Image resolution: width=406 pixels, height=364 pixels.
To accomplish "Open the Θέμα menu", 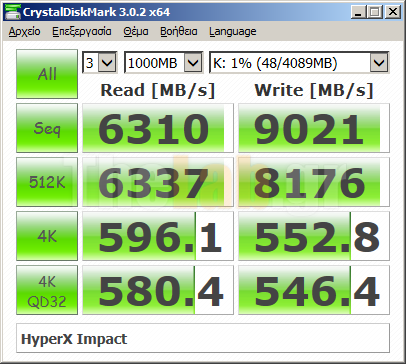I will (x=136, y=31).
